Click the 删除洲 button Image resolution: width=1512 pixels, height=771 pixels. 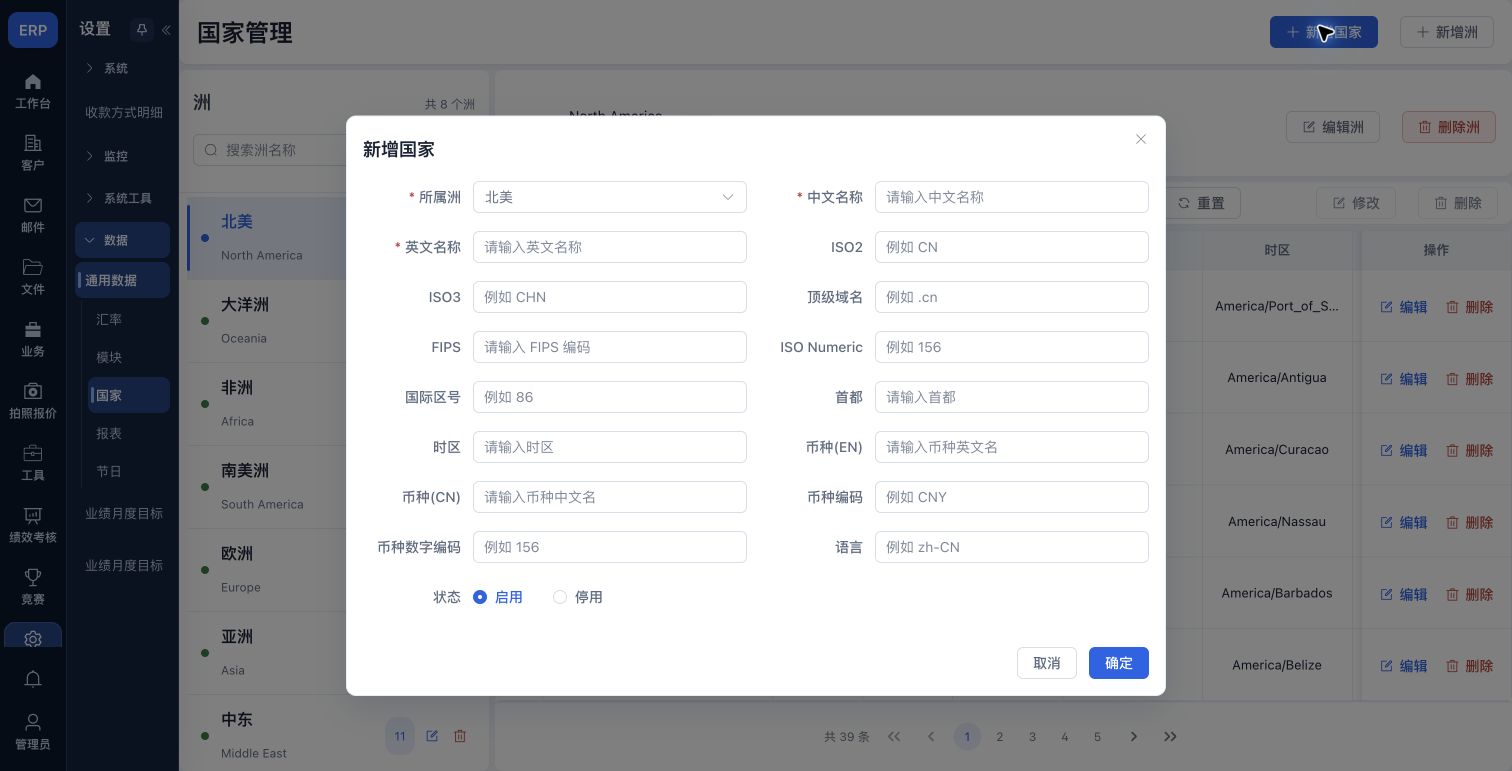click(x=1448, y=127)
